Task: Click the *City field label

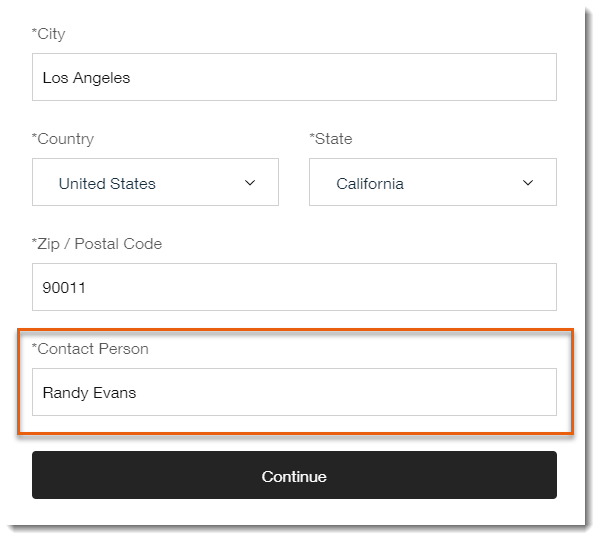Action: 49,34
